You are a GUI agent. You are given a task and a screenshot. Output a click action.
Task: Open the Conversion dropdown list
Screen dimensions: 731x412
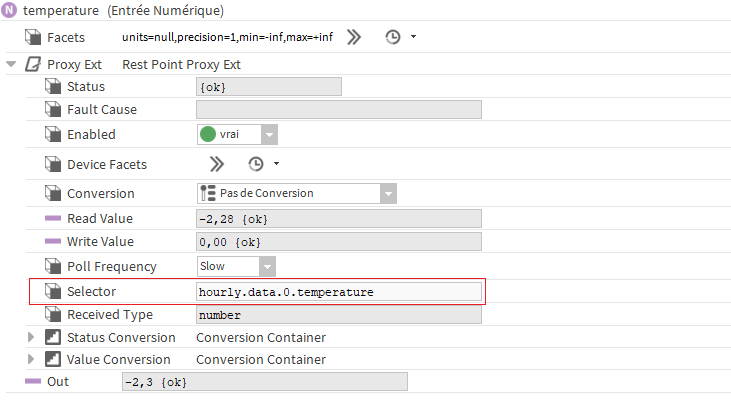(x=388, y=193)
